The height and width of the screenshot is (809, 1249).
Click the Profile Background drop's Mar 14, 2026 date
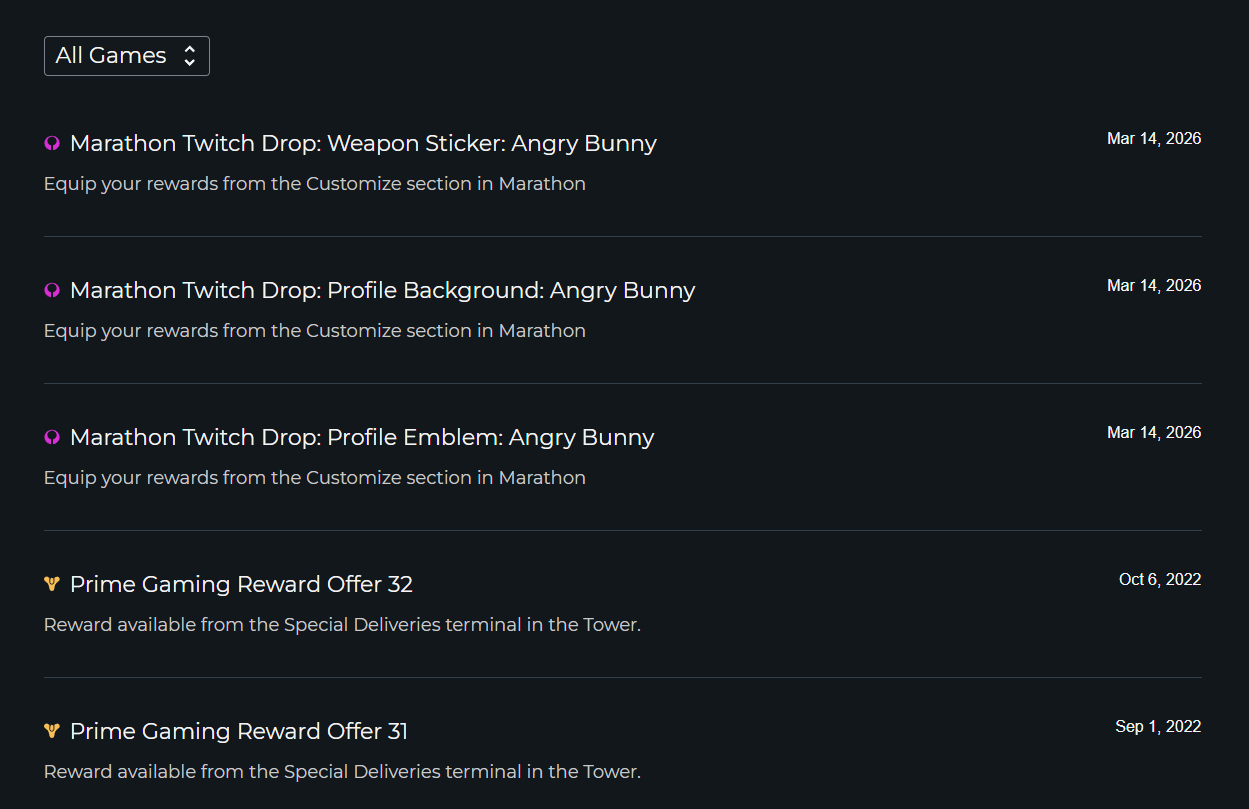coord(1153,286)
